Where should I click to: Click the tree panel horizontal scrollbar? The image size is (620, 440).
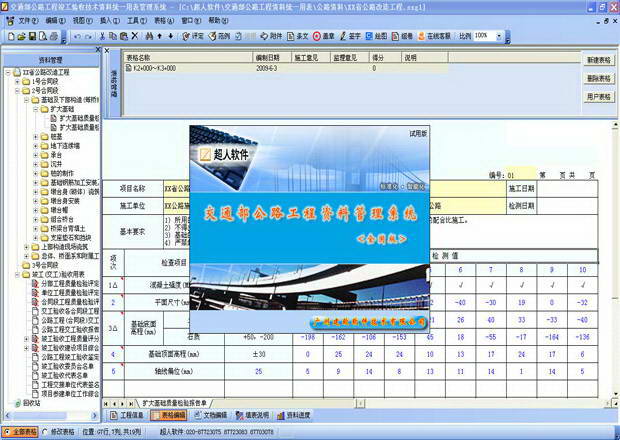click(x=50, y=415)
